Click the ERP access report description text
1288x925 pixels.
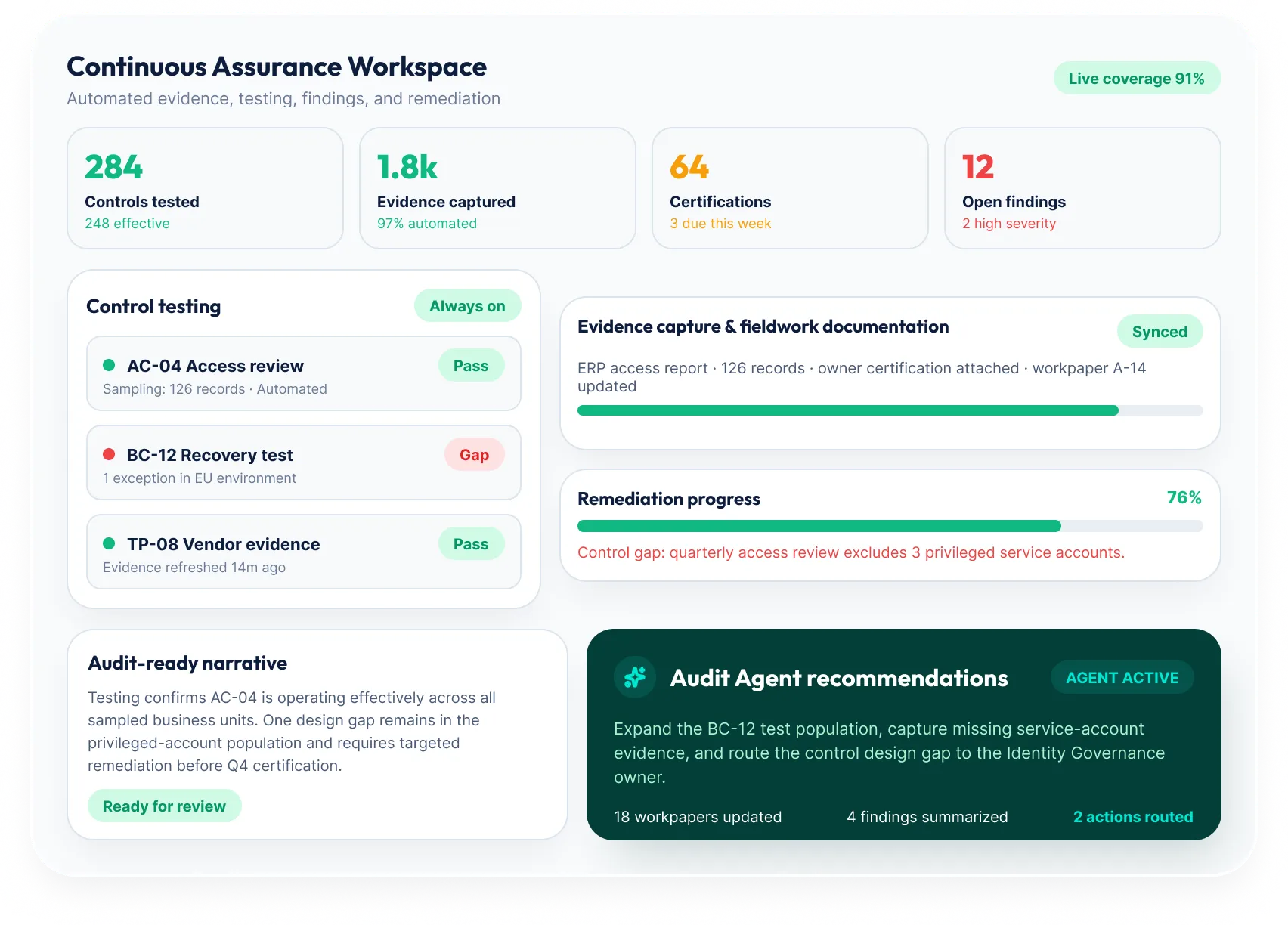click(862, 377)
